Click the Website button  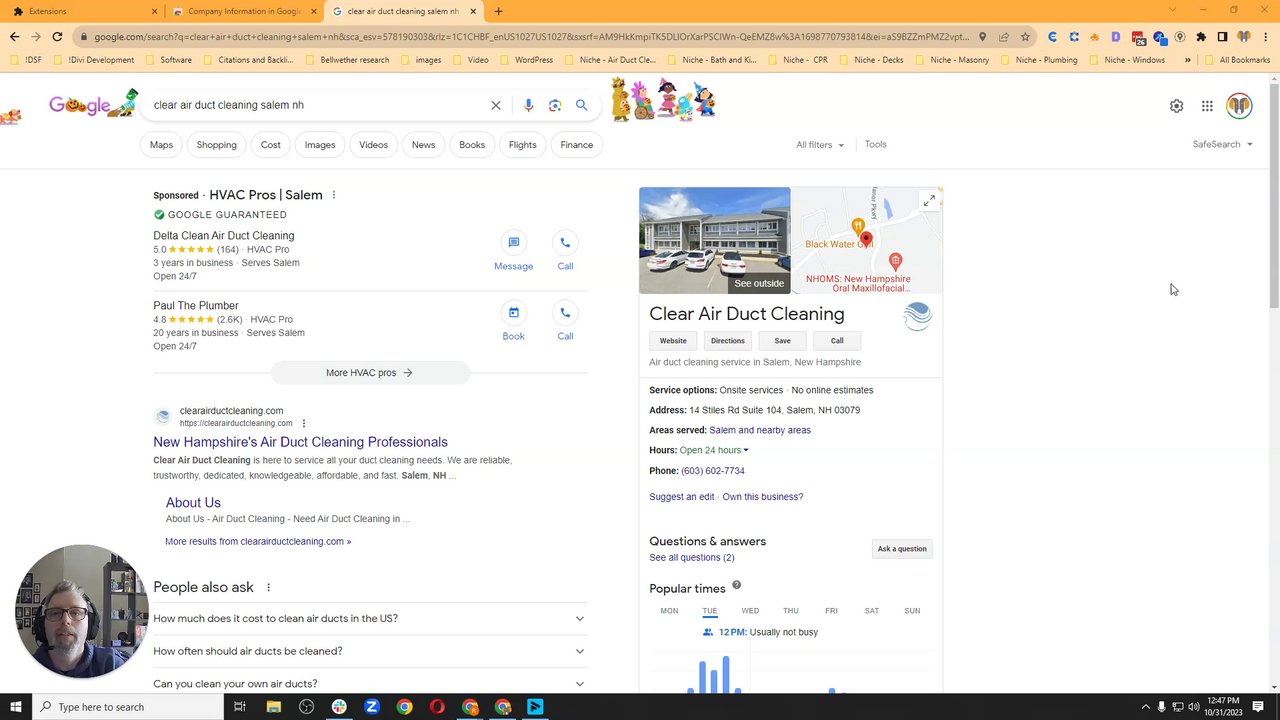click(673, 341)
